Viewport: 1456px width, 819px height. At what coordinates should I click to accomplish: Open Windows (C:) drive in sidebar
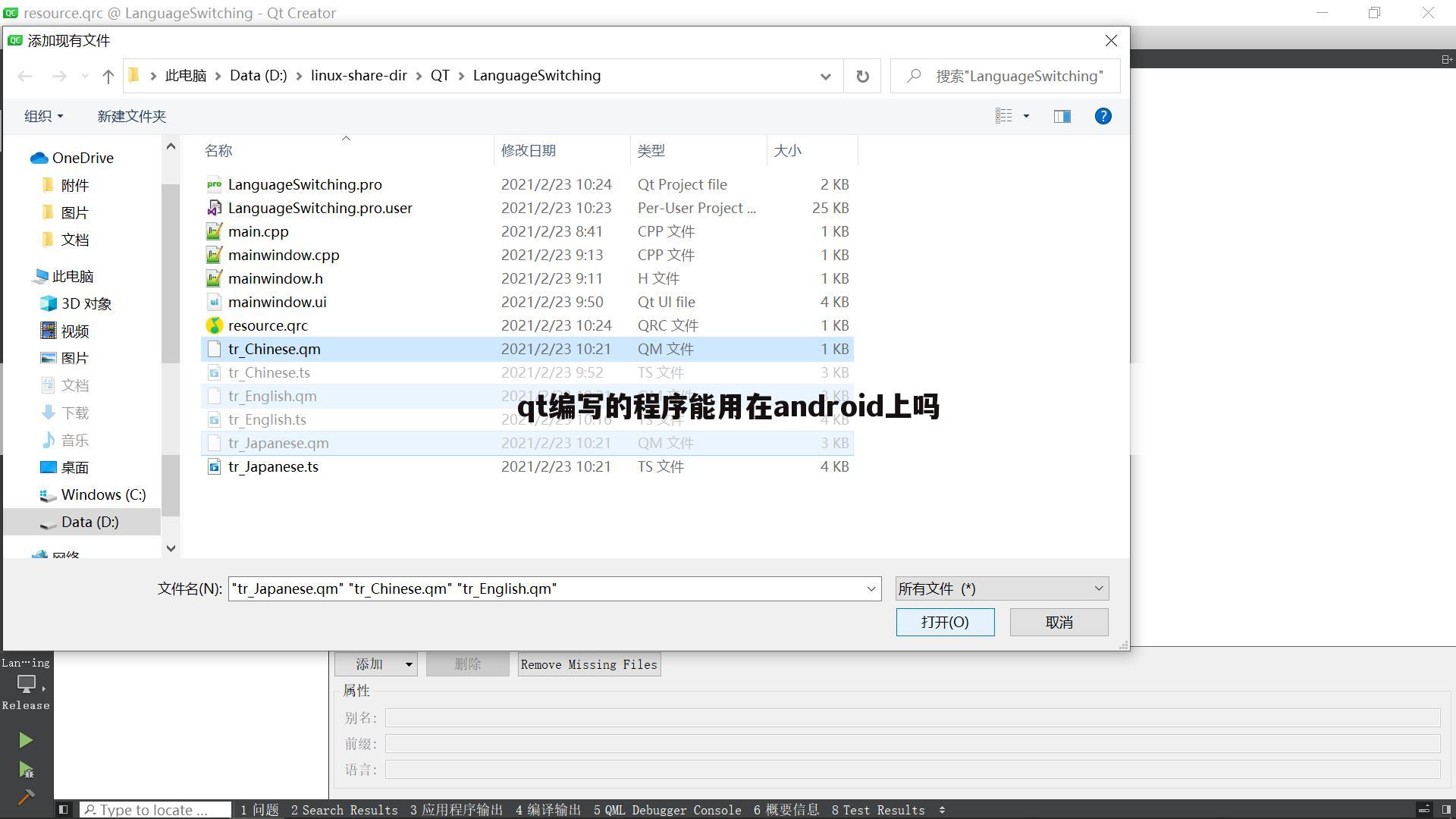point(103,494)
